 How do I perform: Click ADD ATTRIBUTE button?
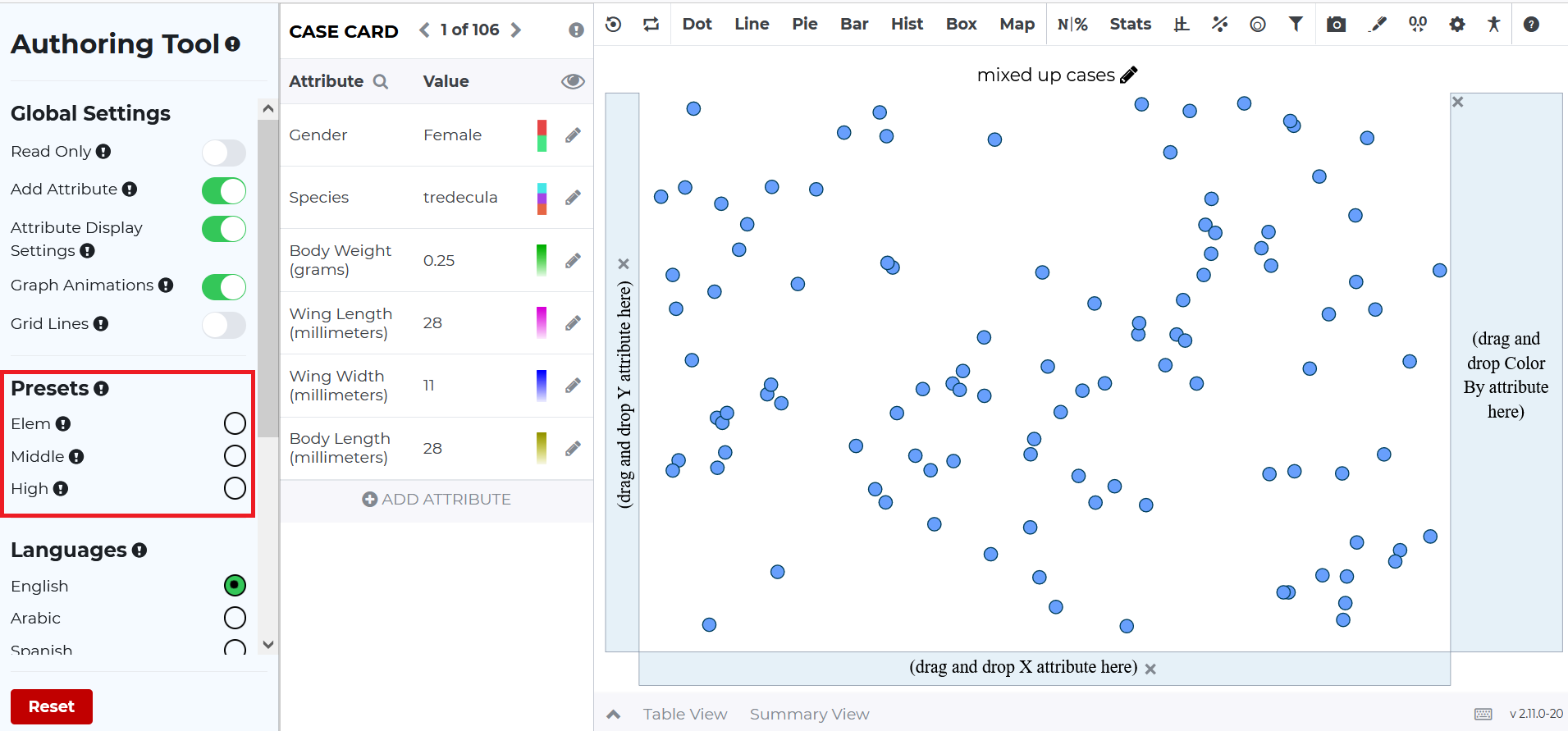[437, 500]
